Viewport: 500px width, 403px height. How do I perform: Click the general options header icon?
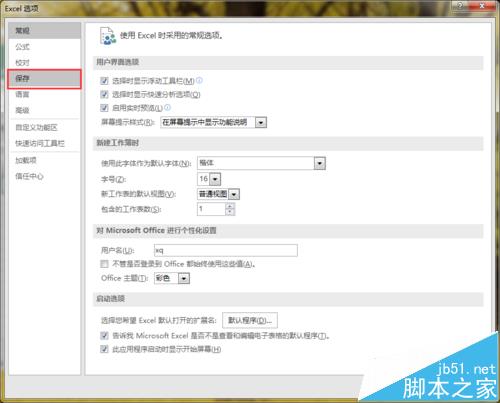(108, 36)
